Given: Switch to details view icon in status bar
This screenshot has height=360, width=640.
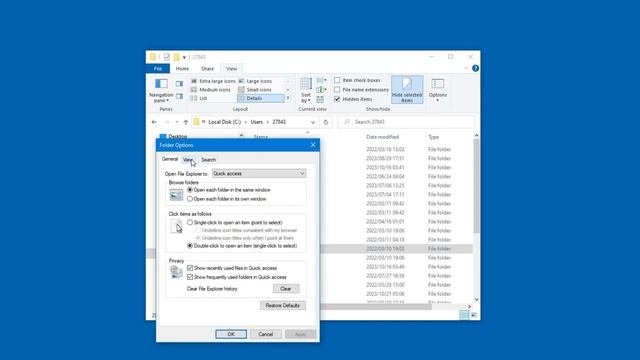Looking at the screenshot, I should point(464,315).
